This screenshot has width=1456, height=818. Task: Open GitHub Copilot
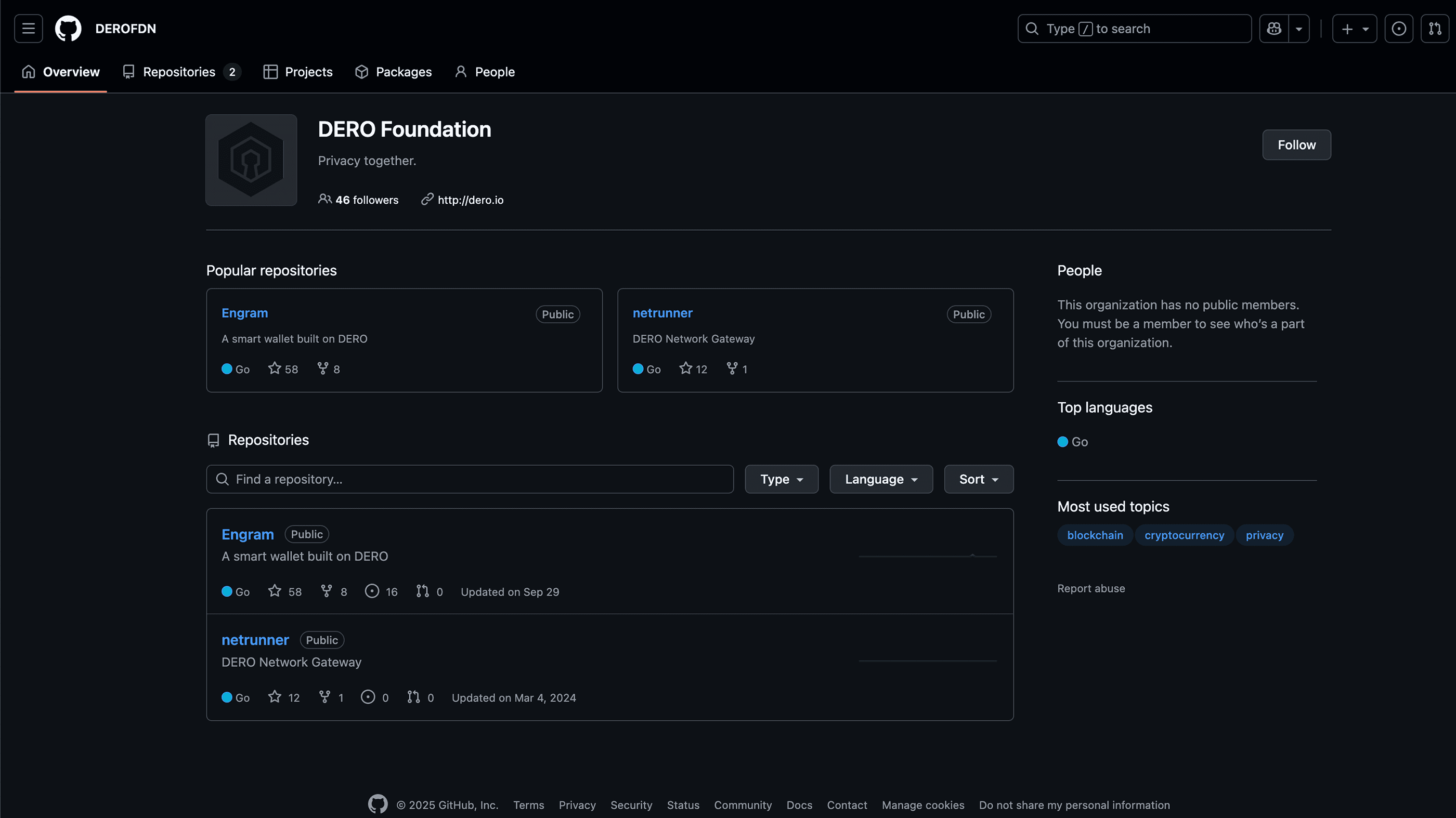point(1273,28)
